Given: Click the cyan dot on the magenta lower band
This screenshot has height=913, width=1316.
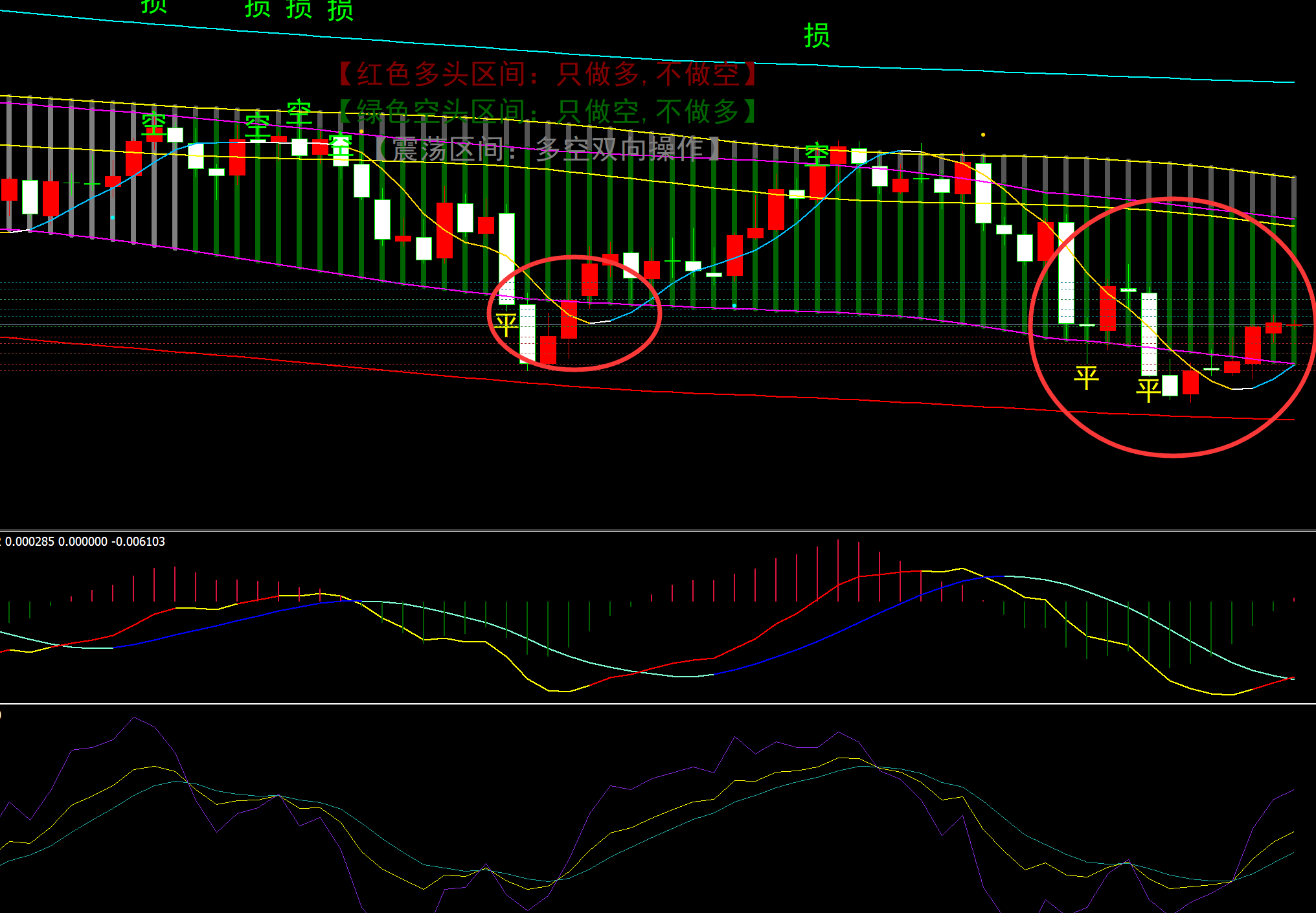Looking at the screenshot, I should [734, 306].
